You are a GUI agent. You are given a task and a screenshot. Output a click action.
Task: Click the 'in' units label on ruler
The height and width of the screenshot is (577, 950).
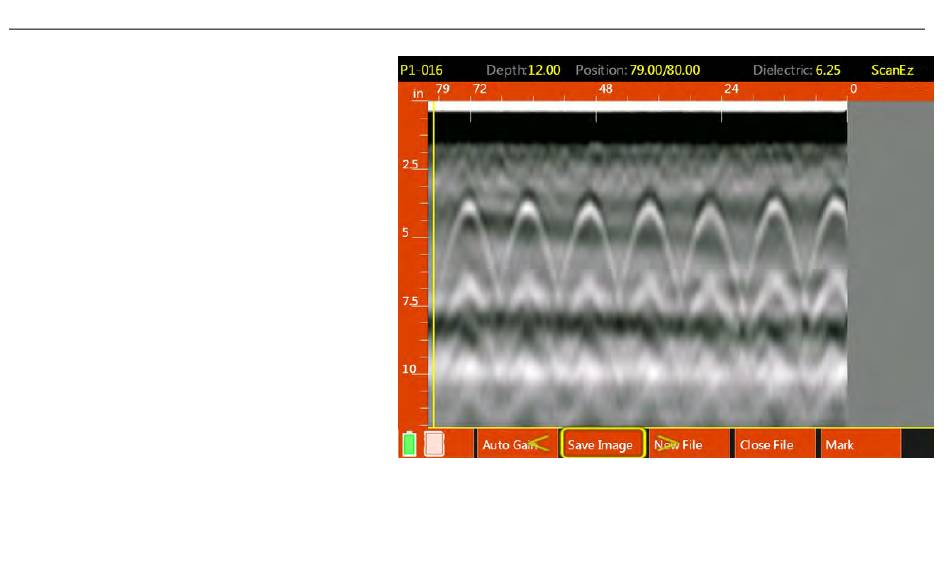(x=418, y=93)
